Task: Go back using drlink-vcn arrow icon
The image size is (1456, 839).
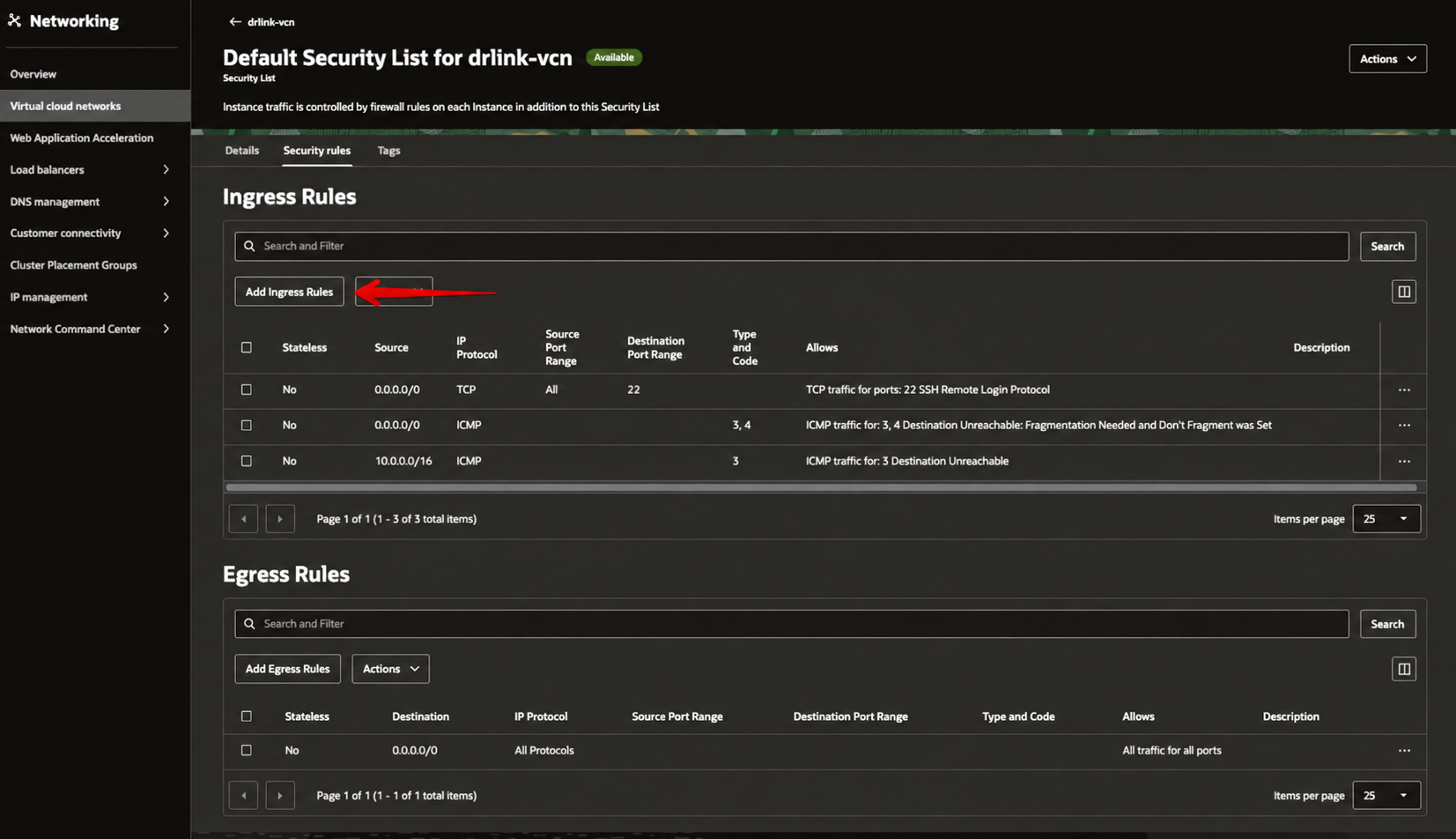Action: [x=235, y=22]
